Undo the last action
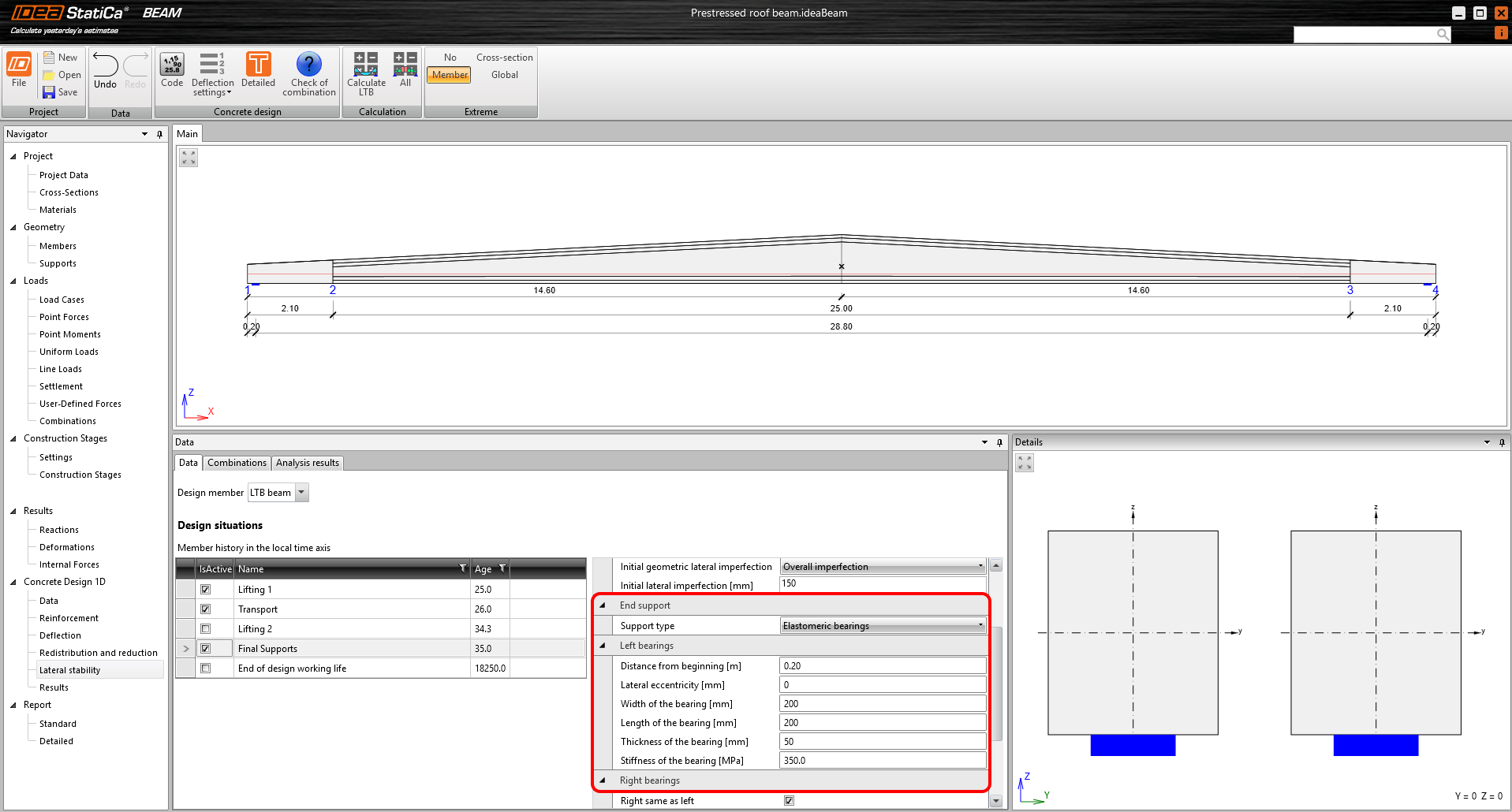 [103, 69]
